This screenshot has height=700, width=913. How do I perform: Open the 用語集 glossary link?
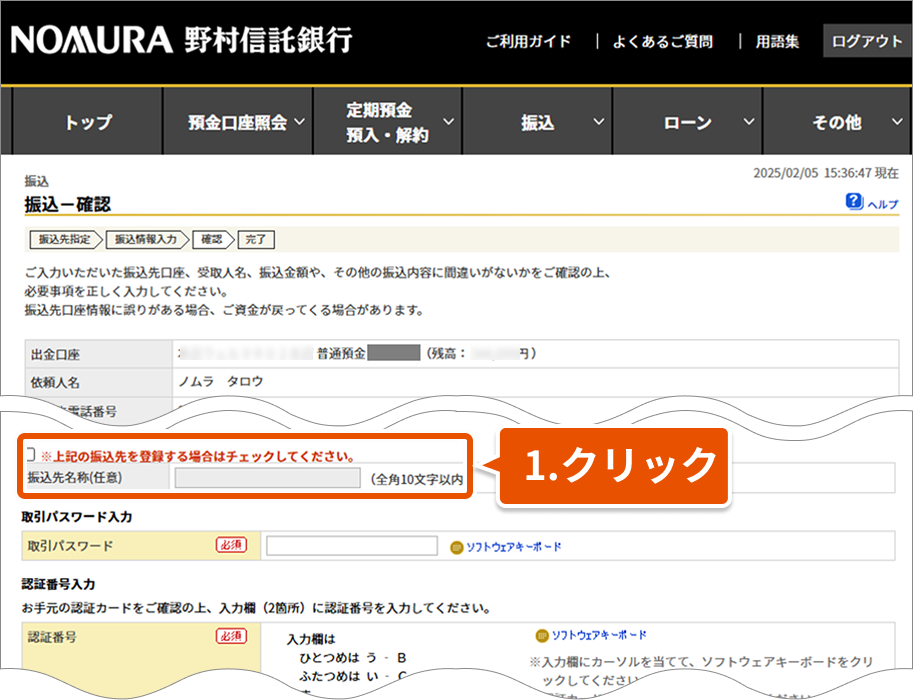tap(777, 41)
